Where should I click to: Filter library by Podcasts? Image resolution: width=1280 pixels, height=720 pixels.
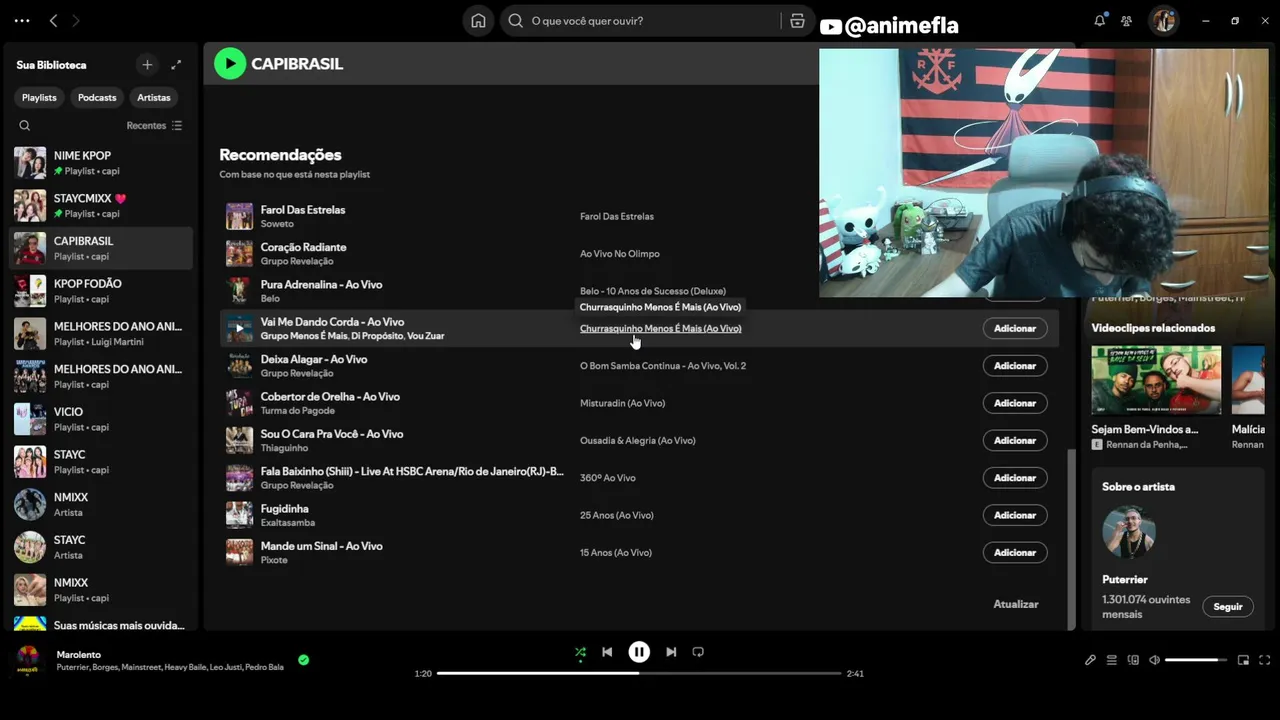[x=97, y=97]
